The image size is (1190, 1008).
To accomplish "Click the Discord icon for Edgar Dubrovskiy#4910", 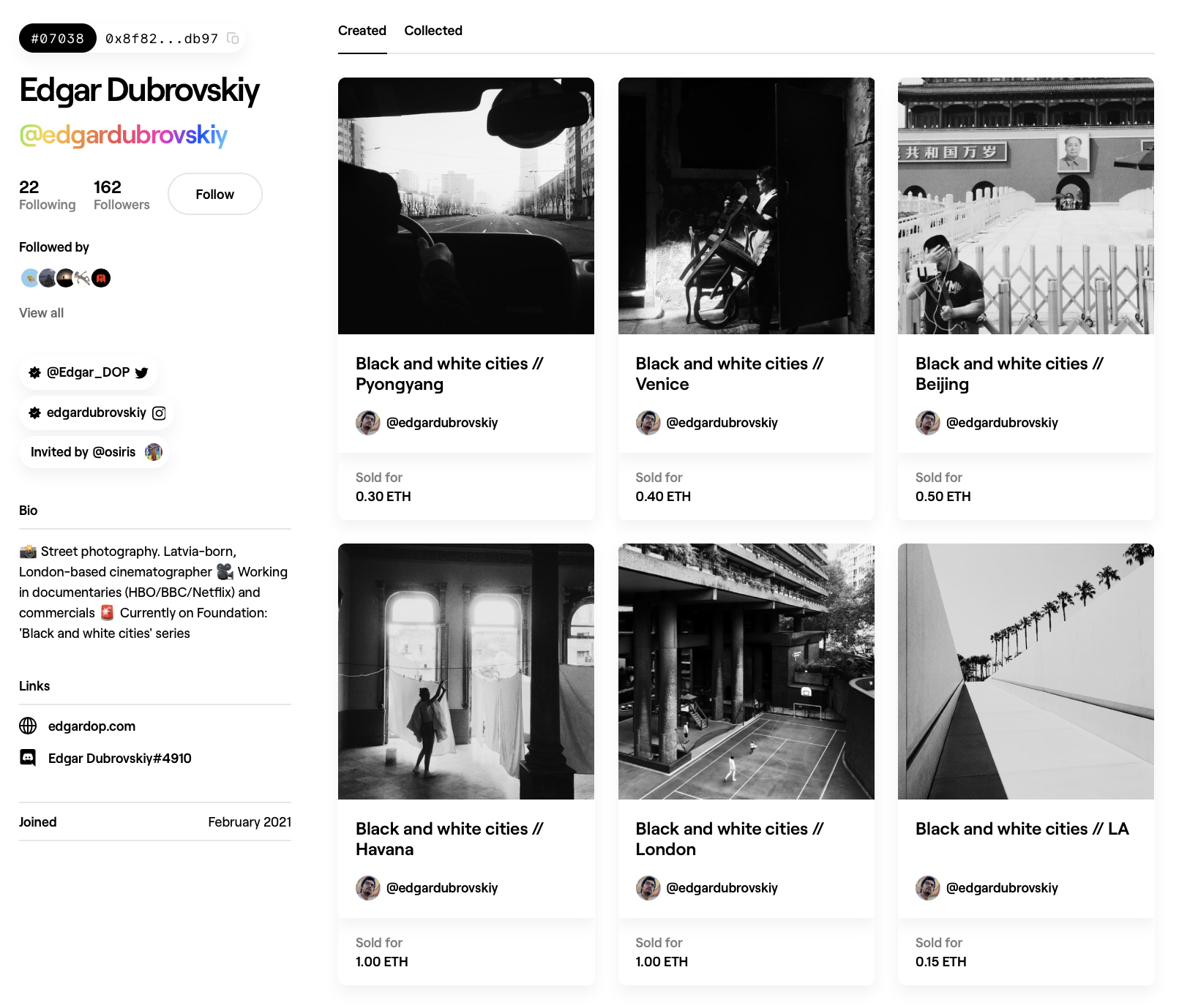I will pos(28,758).
